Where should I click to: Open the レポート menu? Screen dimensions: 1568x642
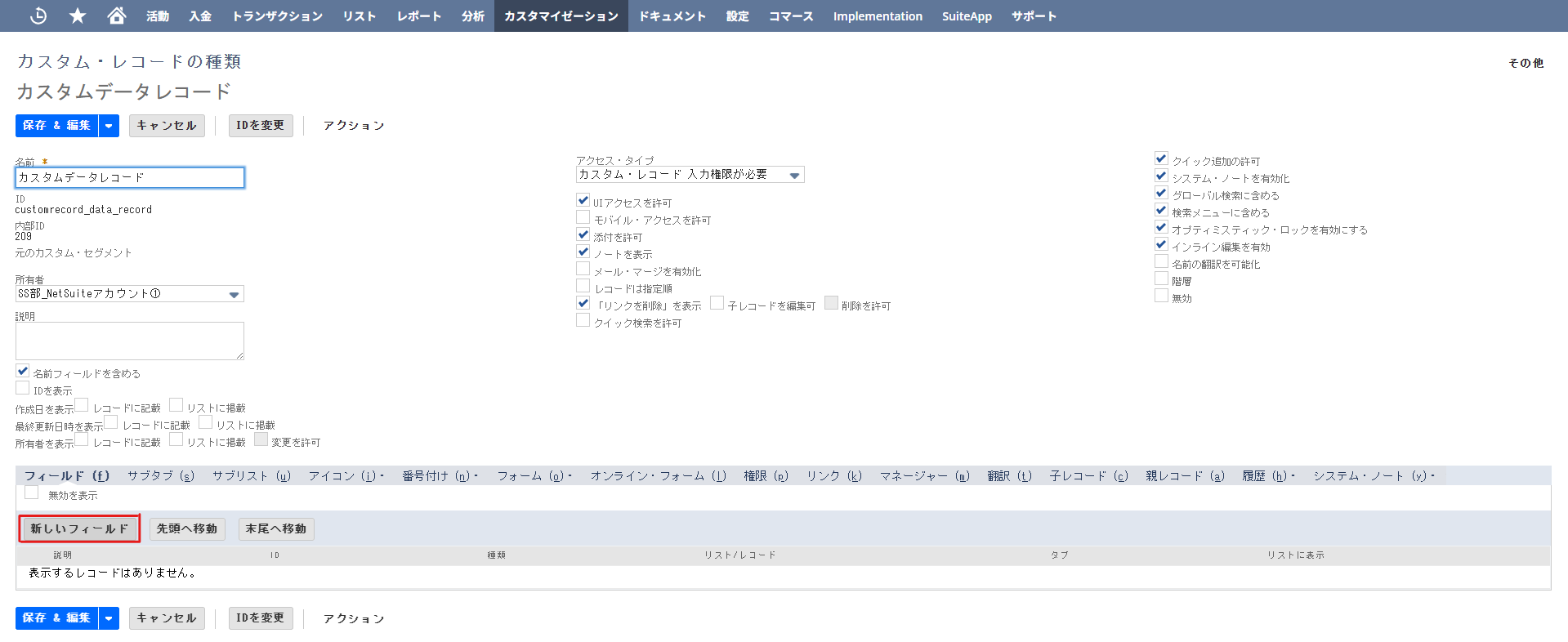click(419, 16)
